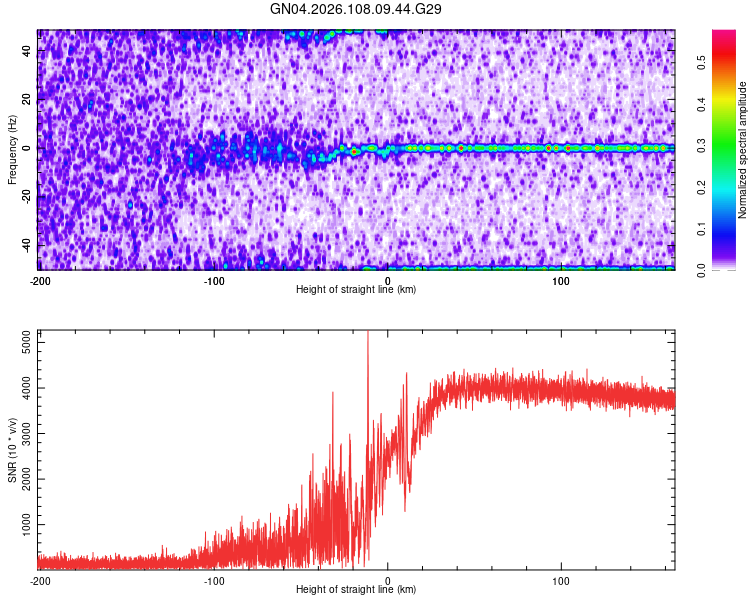
Task: Click the blue section of the colorbar
Action: tap(724, 227)
